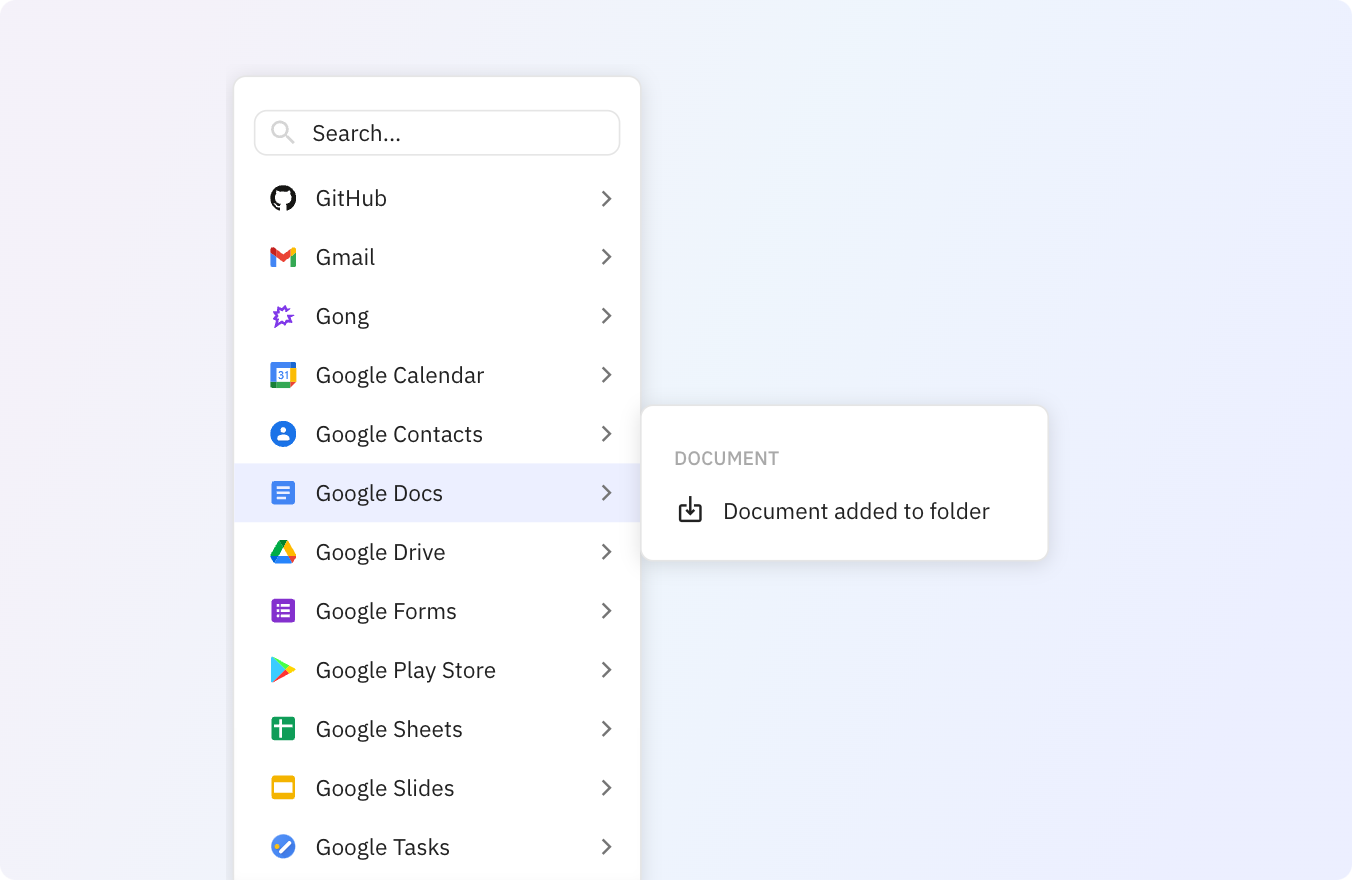Choose Gmail from the app list

tap(437, 257)
